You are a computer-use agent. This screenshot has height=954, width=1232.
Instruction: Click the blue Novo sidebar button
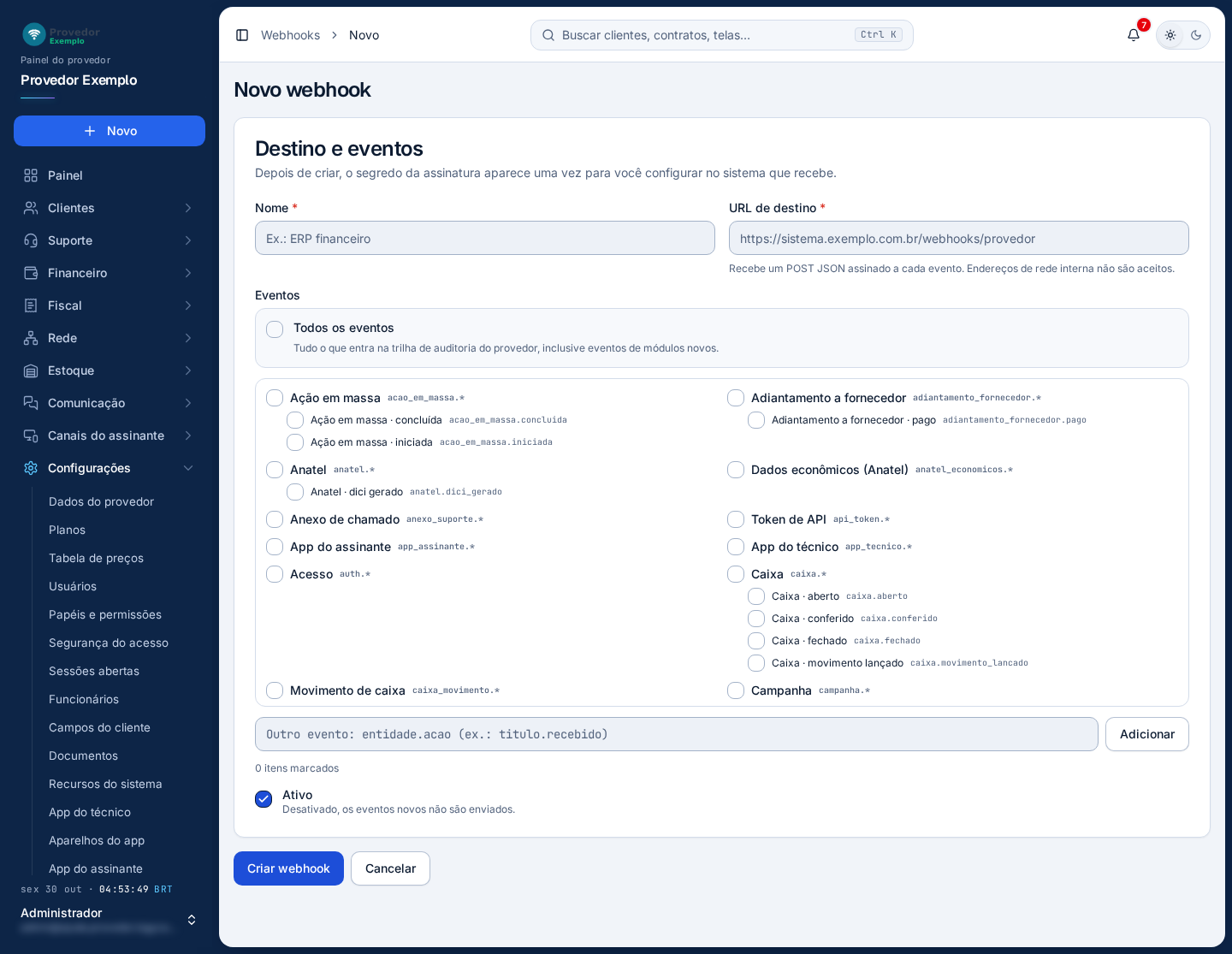[110, 131]
